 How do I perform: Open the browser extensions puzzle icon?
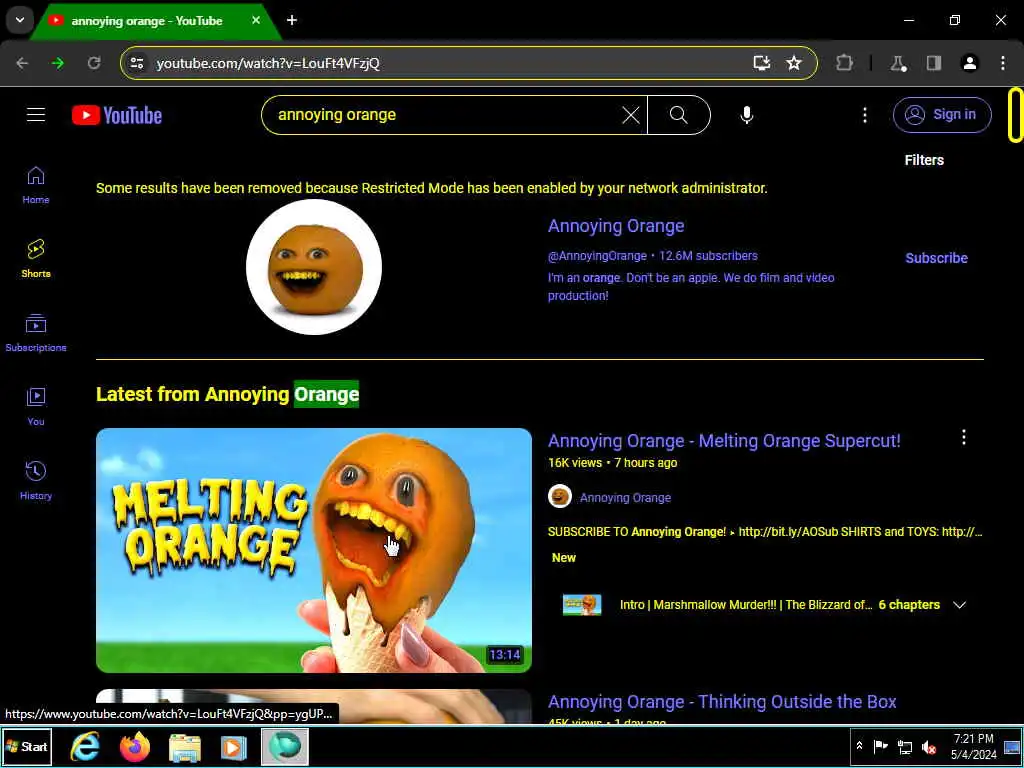click(844, 63)
